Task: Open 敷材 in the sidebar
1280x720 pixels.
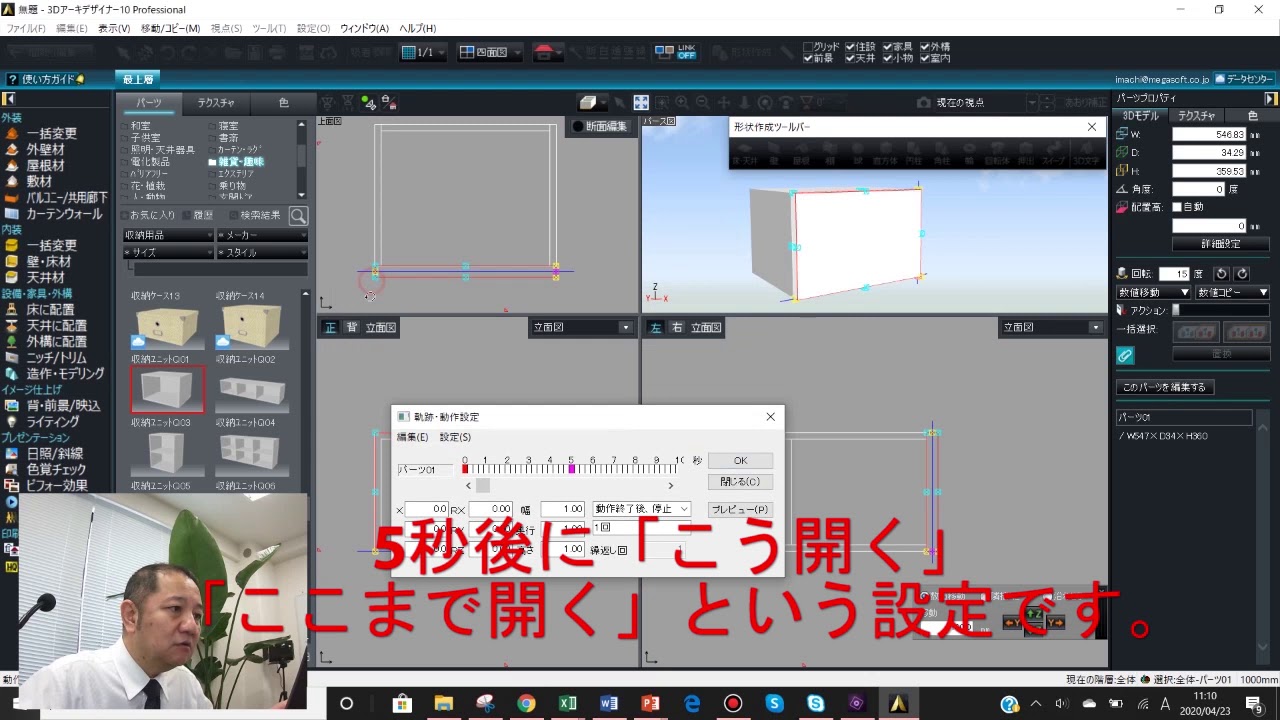Action: (39, 181)
